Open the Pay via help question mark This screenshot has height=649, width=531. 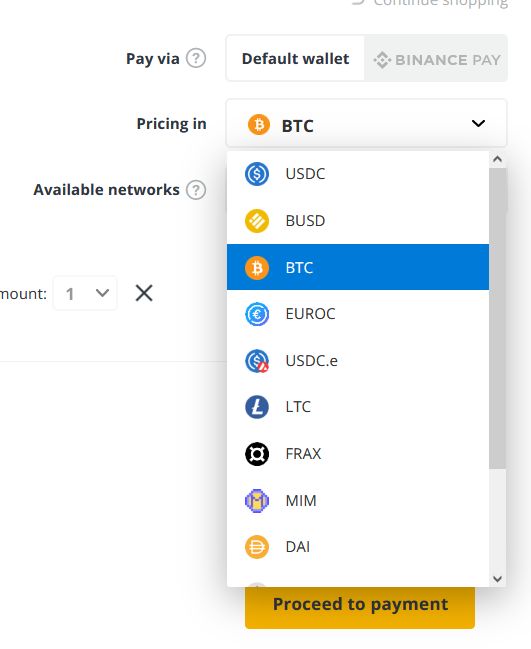click(196, 58)
